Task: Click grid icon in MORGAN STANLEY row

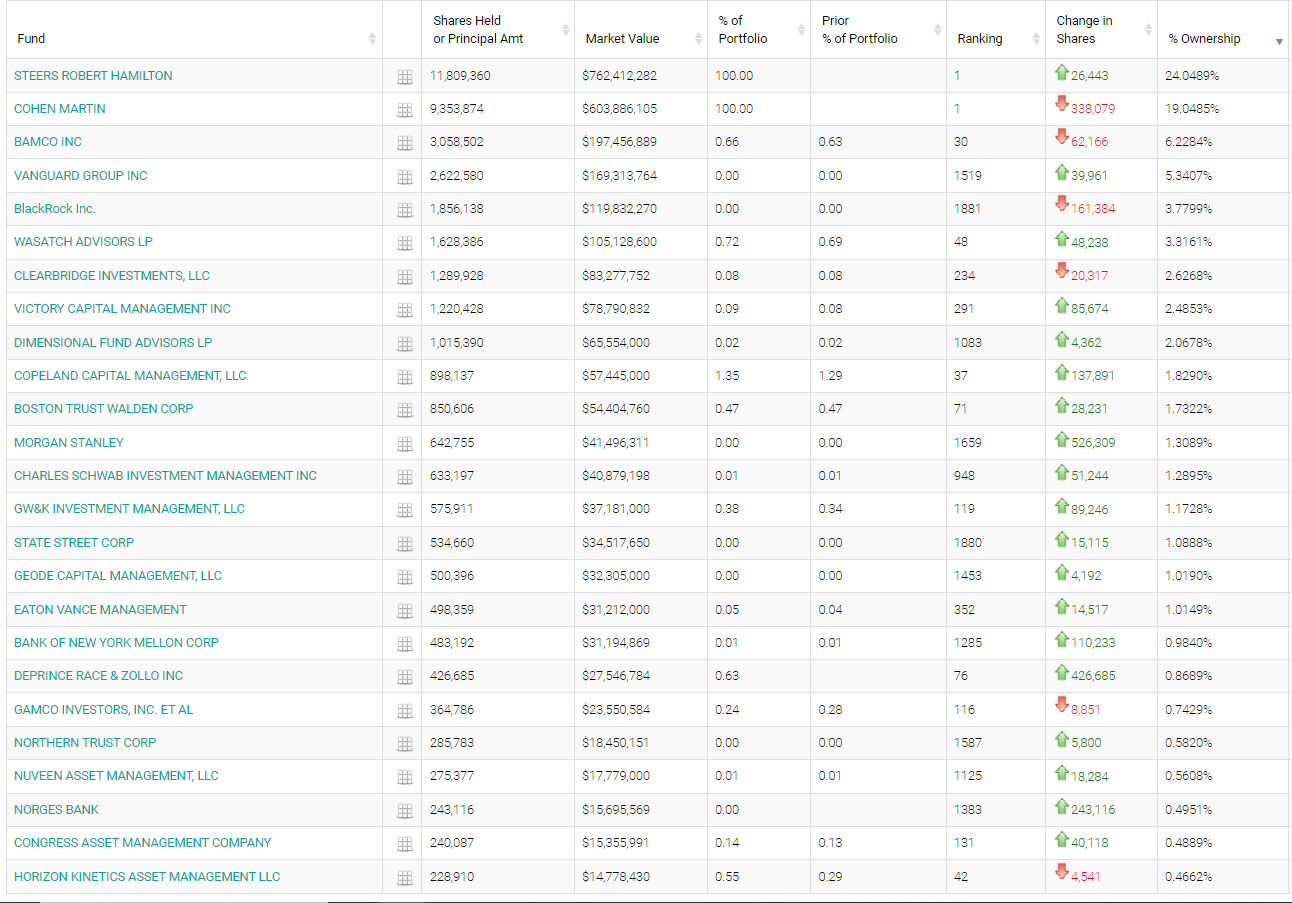Action: 404,444
